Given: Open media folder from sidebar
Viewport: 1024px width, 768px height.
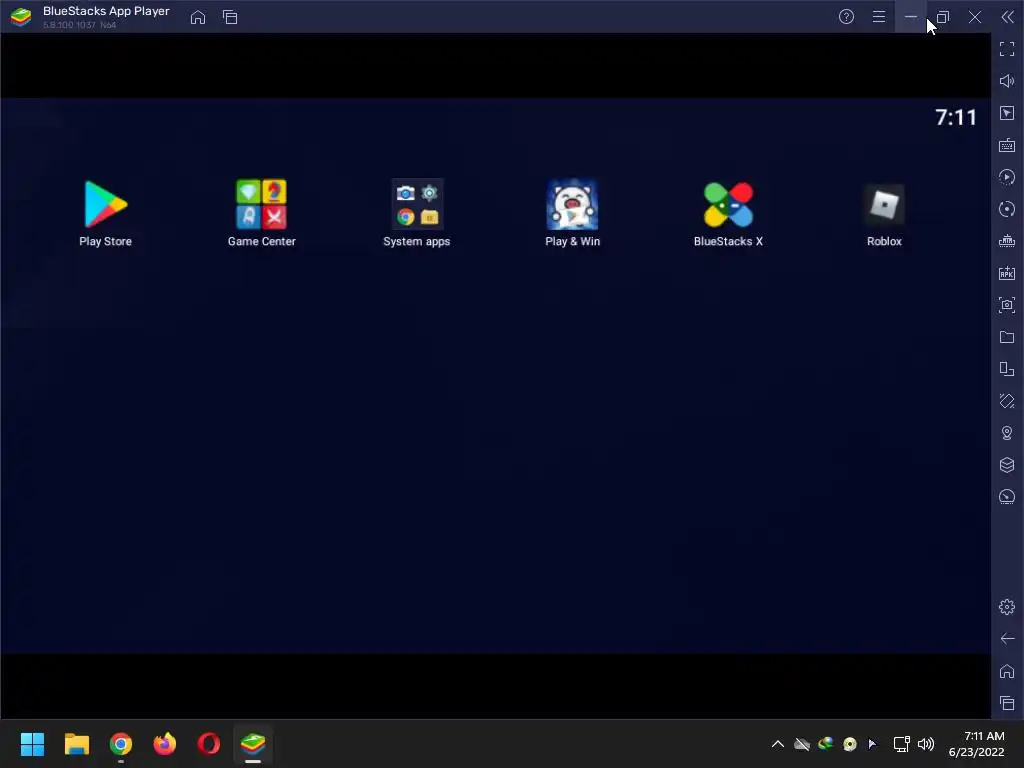Looking at the screenshot, I should click(1007, 337).
